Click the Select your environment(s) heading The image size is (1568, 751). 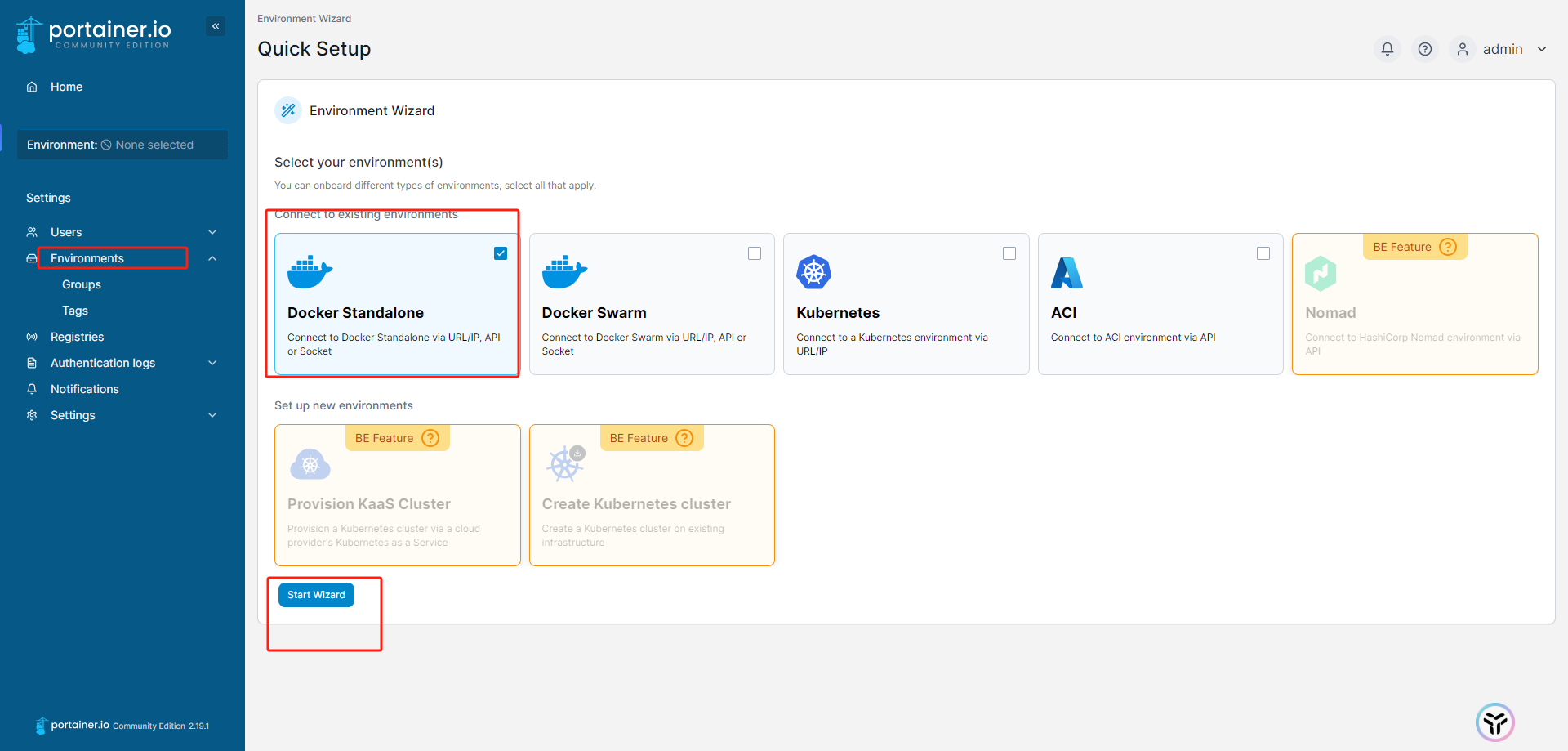click(359, 162)
